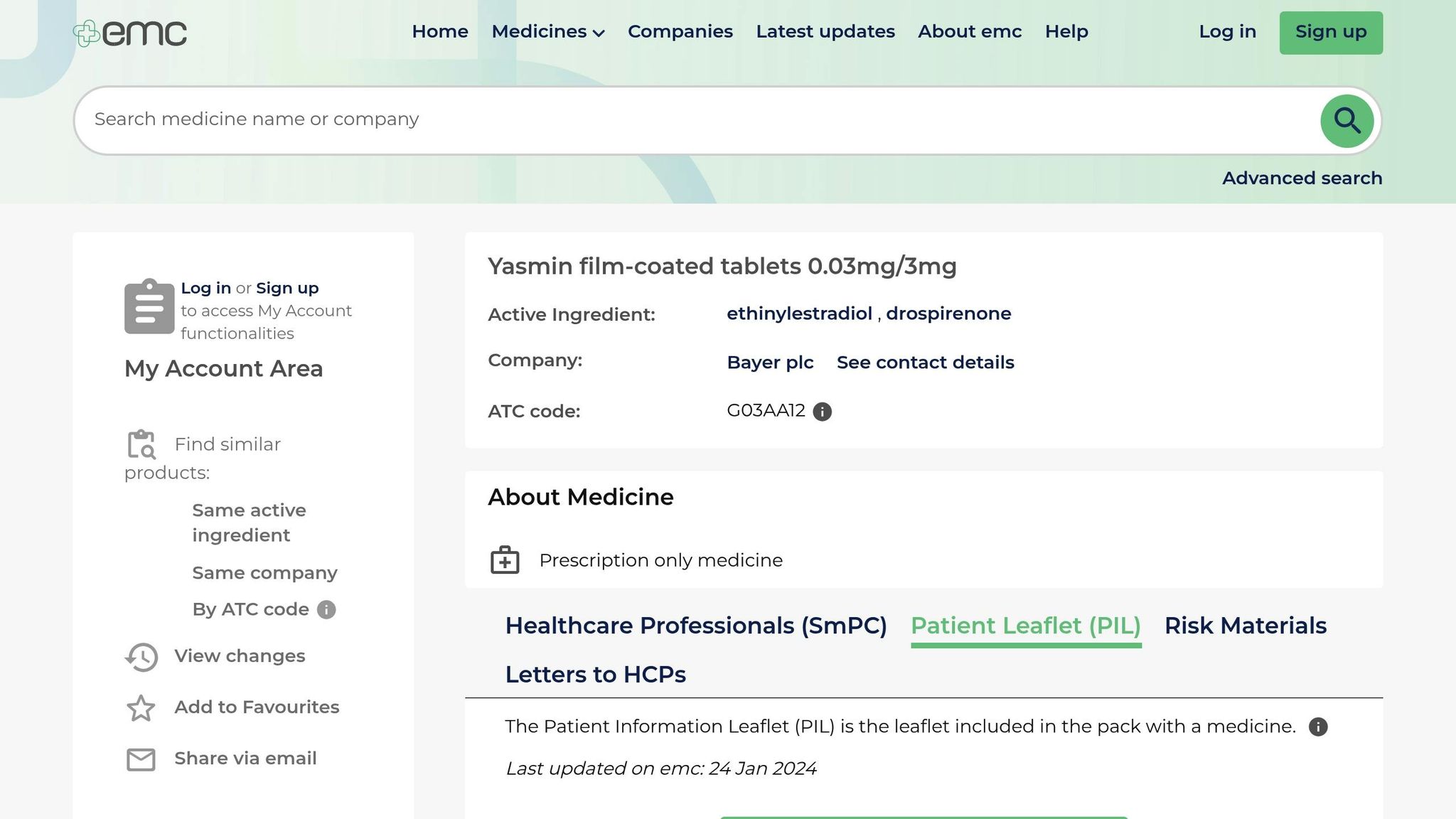Image resolution: width=1456 pixels, height=819 pixels.
Task: Open the ethinylestradiol ingredient link
Action: click(799, 314)
